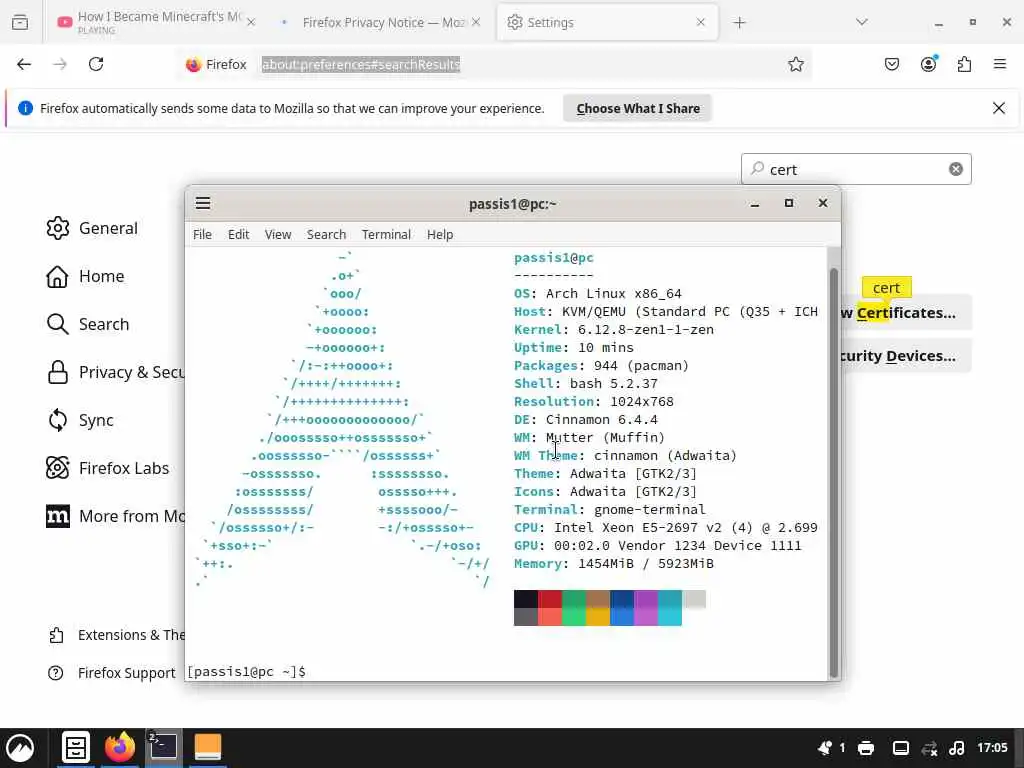Open the notifications tray icon
1024x768 pixels.
(825, 748)
